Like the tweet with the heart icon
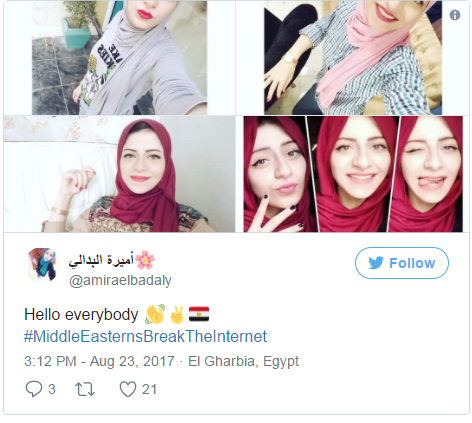The image size is (472, 423). (128, 389)
